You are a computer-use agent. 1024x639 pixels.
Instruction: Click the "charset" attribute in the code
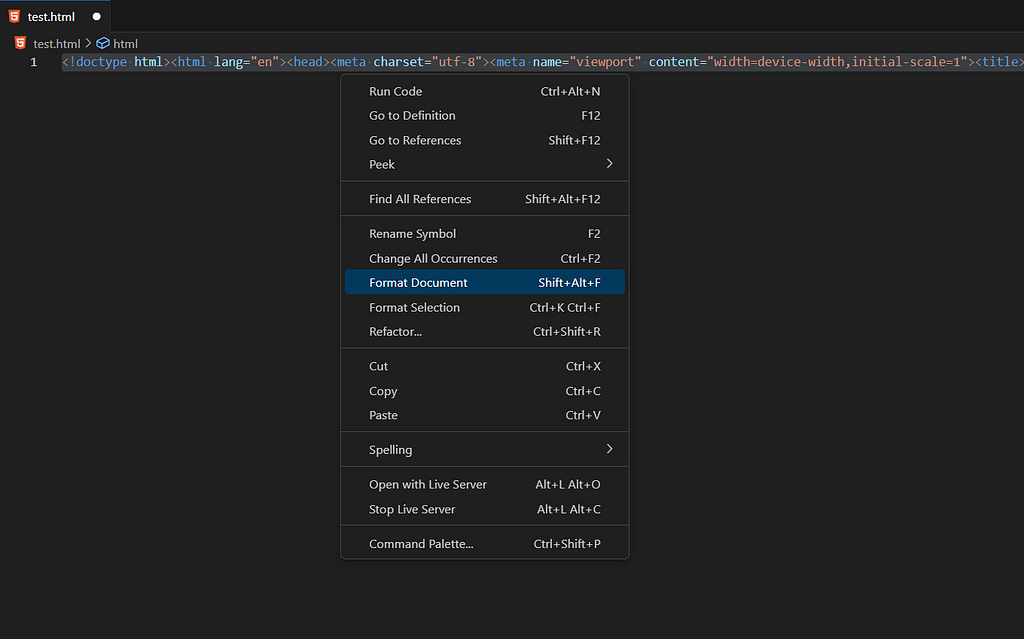(398, 62)
